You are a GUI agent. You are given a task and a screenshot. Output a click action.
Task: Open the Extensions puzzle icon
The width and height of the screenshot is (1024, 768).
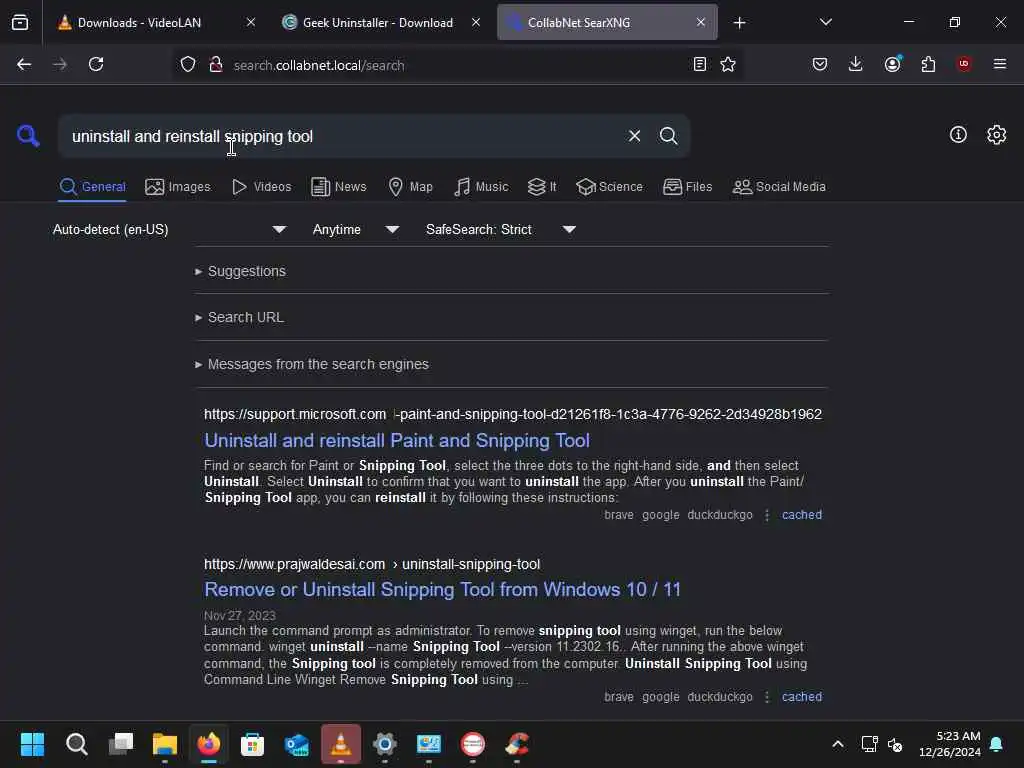click(928, 64)
